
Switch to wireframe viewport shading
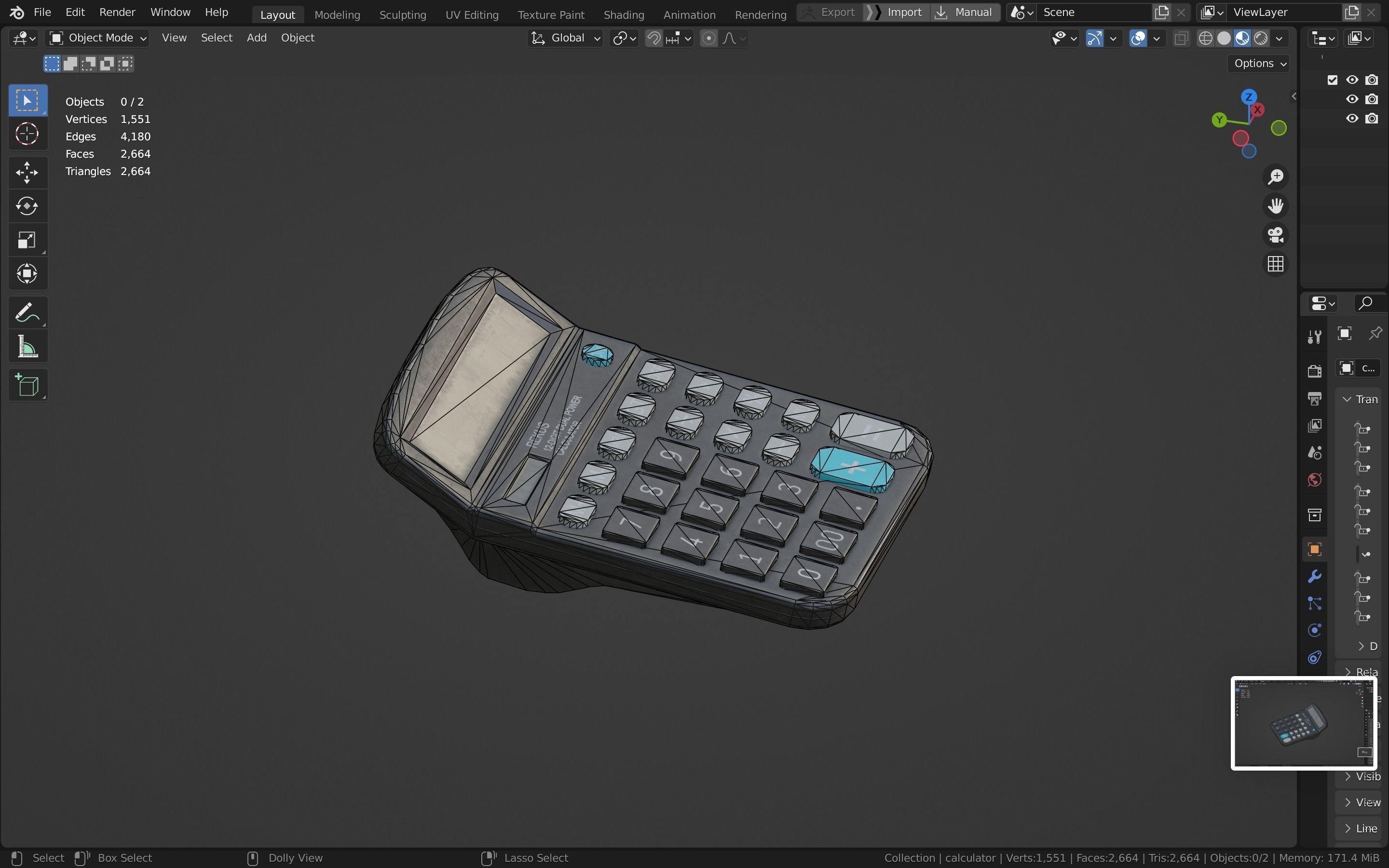pos(1205,39)
